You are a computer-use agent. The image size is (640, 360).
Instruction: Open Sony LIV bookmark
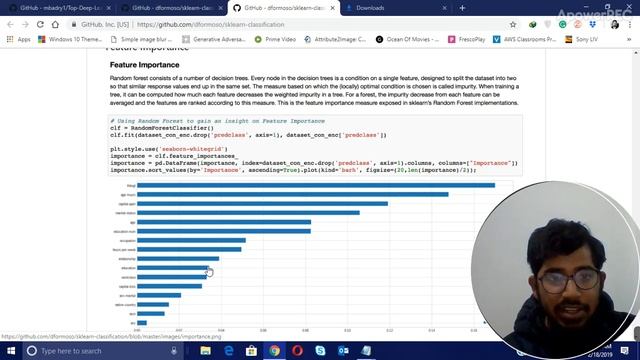[581, 39]
